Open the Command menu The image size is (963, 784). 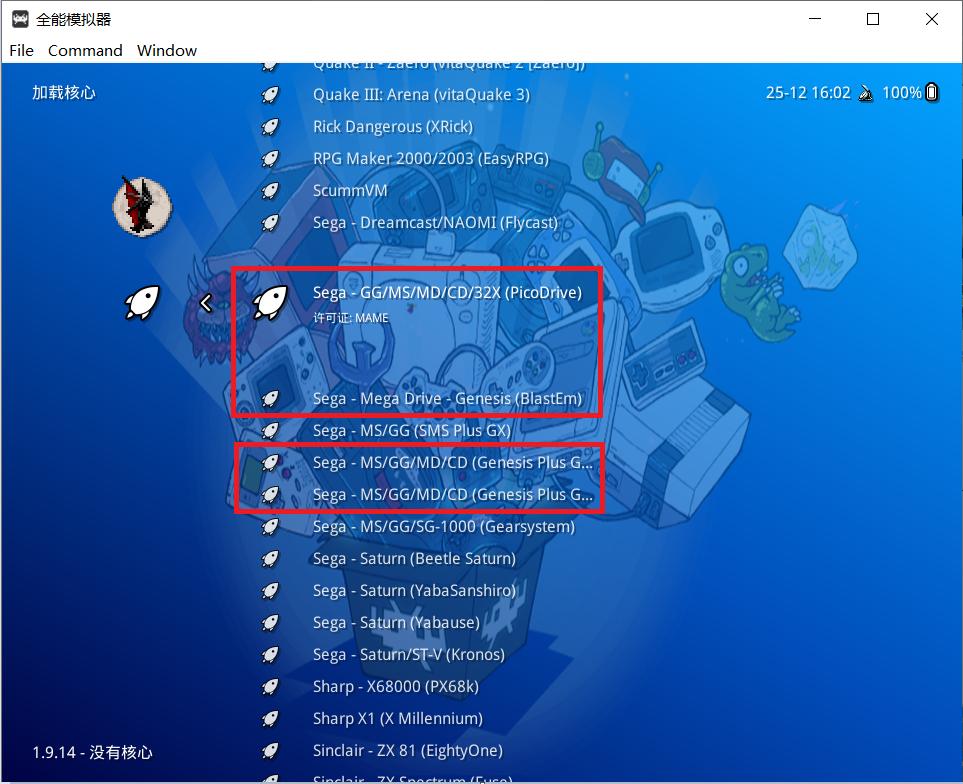85,50
